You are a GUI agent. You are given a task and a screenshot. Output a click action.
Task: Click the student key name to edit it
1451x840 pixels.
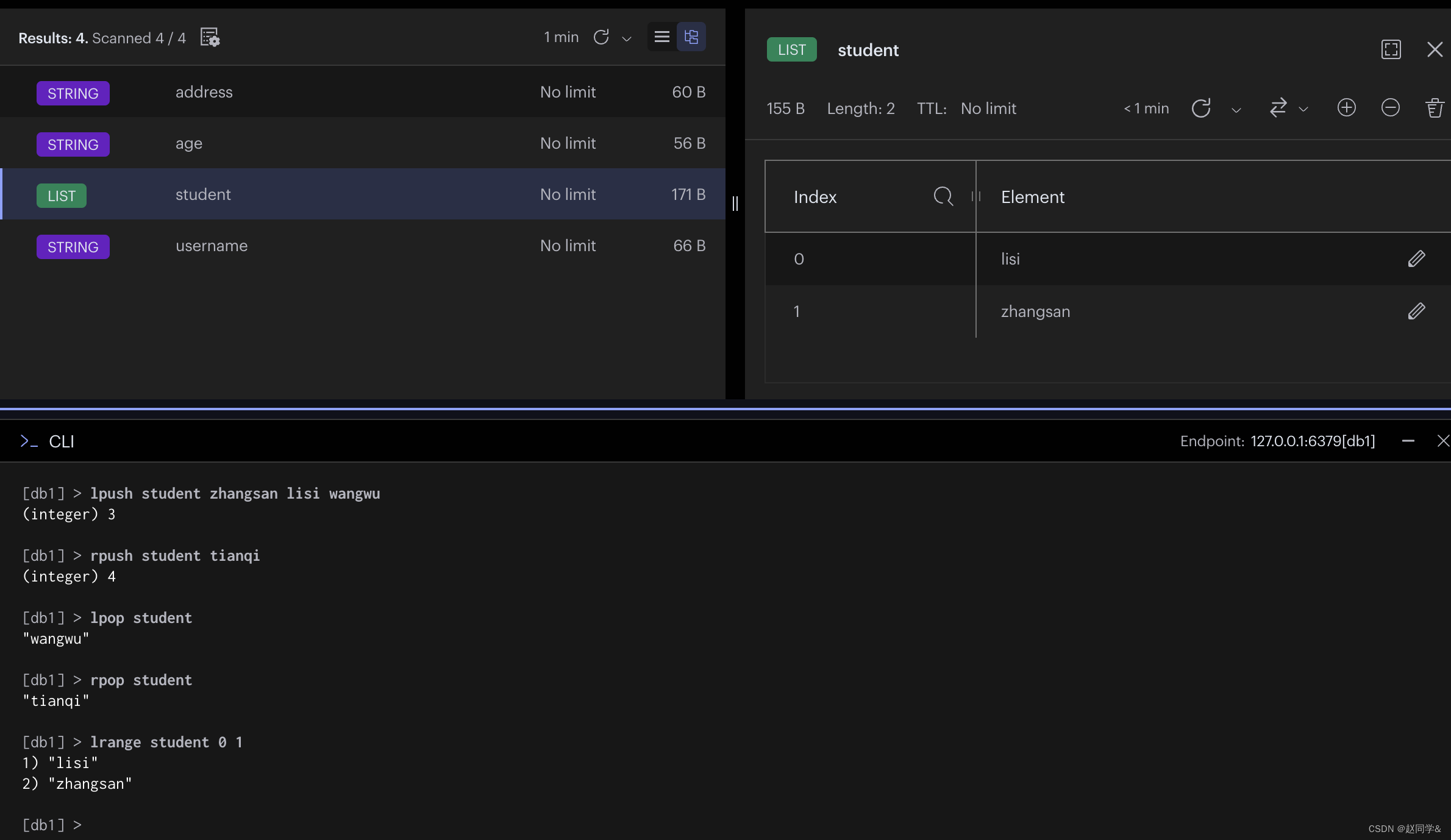tap(868, 50)
